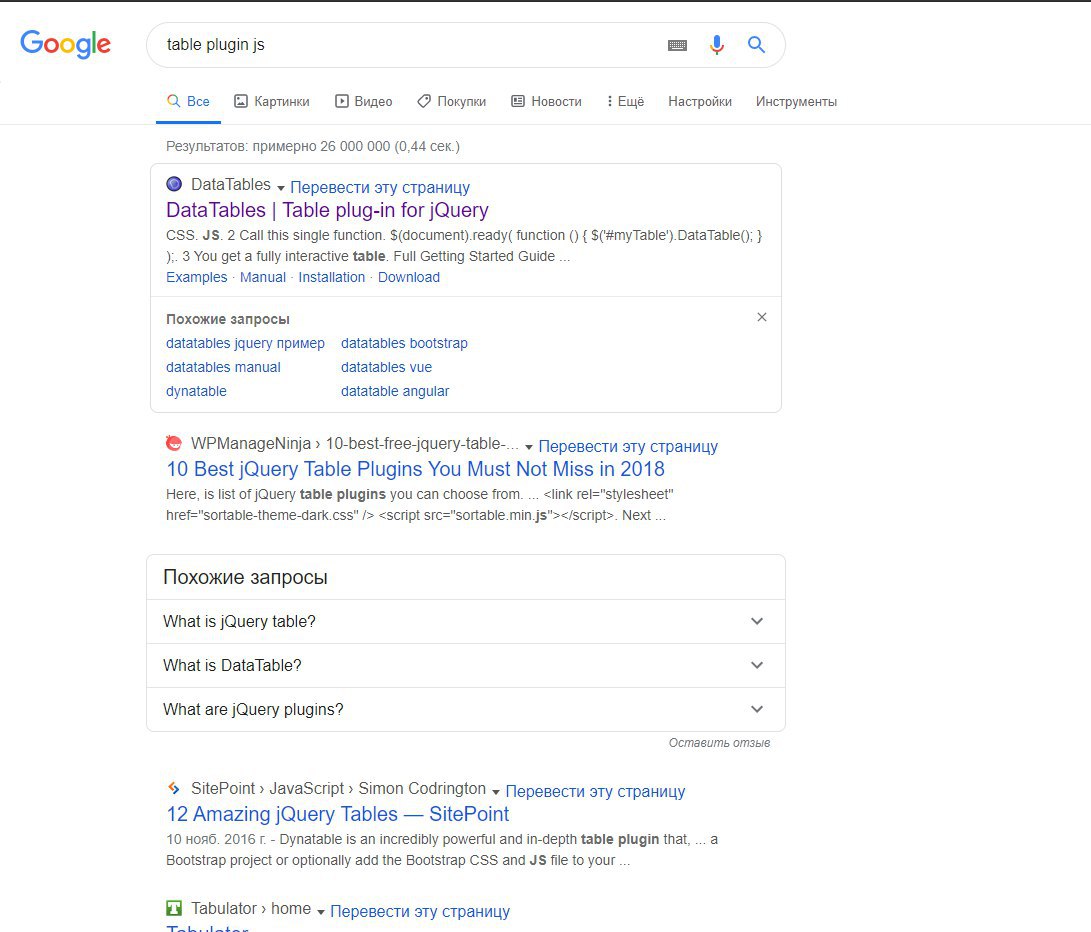
Task: Select the Все tab
Action: click(x=189, y=102)
